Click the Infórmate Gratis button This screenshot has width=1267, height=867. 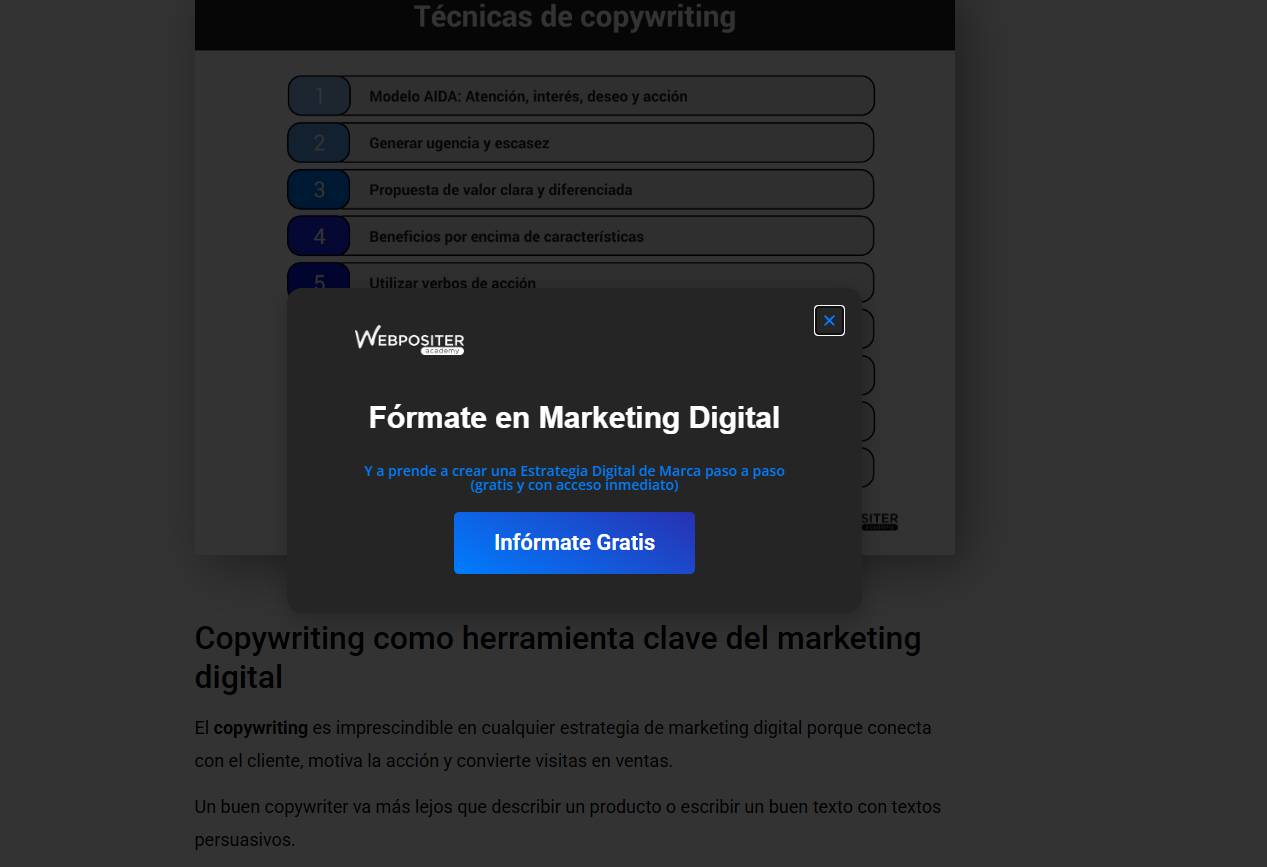(x=574, y=543)
